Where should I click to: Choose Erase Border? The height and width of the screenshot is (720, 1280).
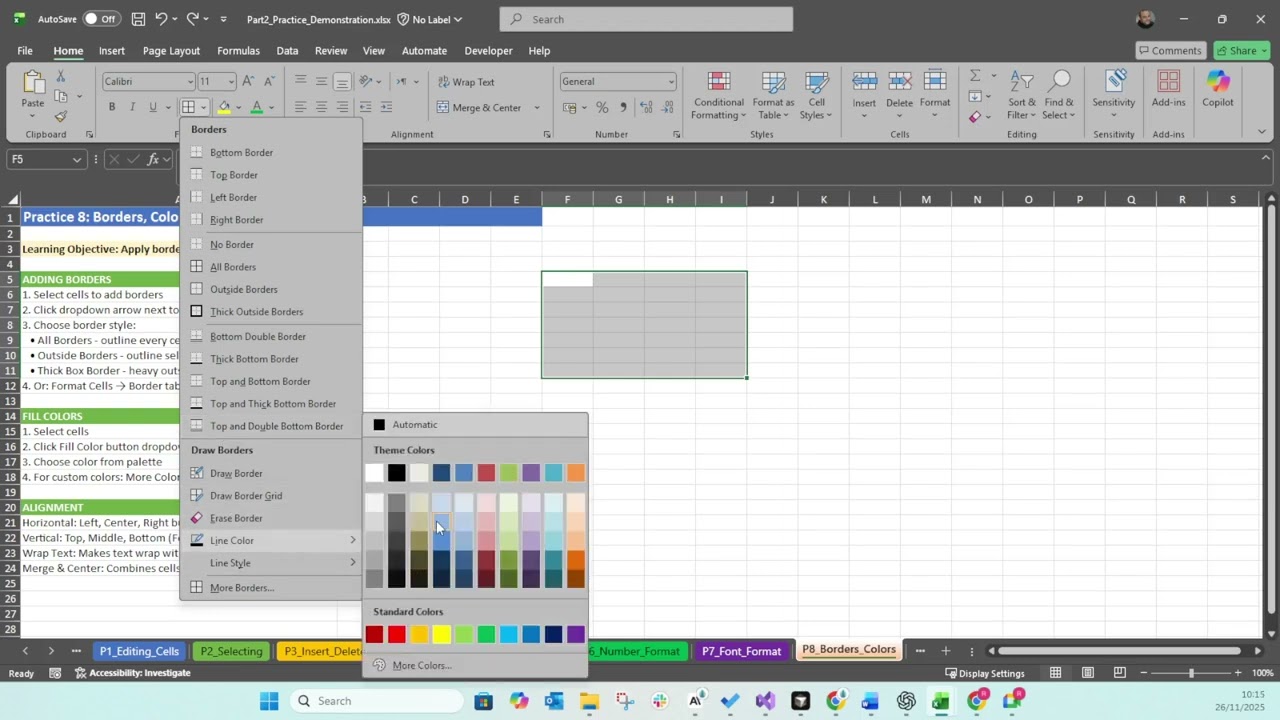(x=271, y=518)
